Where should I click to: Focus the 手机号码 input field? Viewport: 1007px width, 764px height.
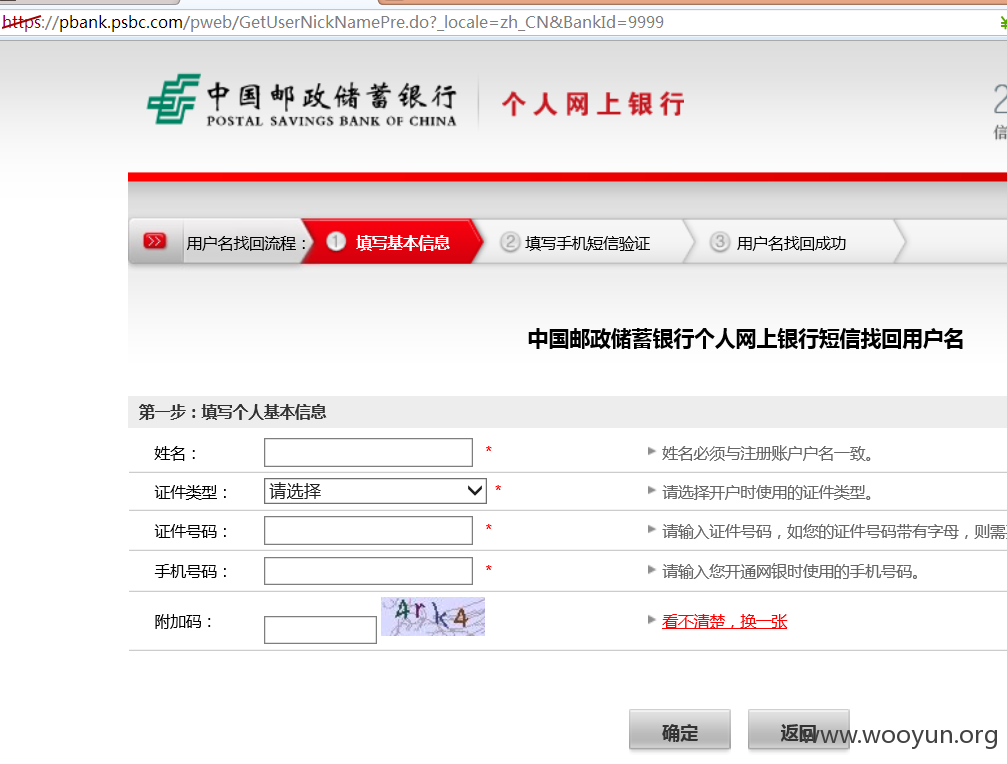click(369, 571)
